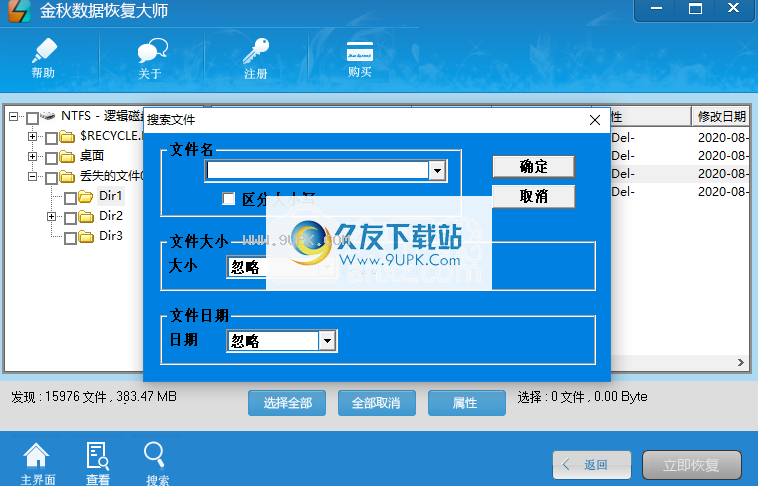Viewport: 758px width, 486px height.
Task: Expand the 桌面 tree node
Action: point(32,156)
